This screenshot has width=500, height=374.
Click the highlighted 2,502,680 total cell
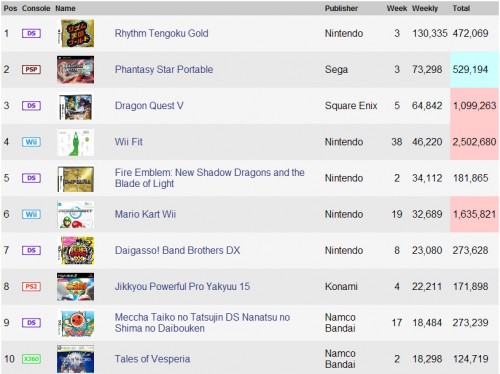[x=474, y=142]
